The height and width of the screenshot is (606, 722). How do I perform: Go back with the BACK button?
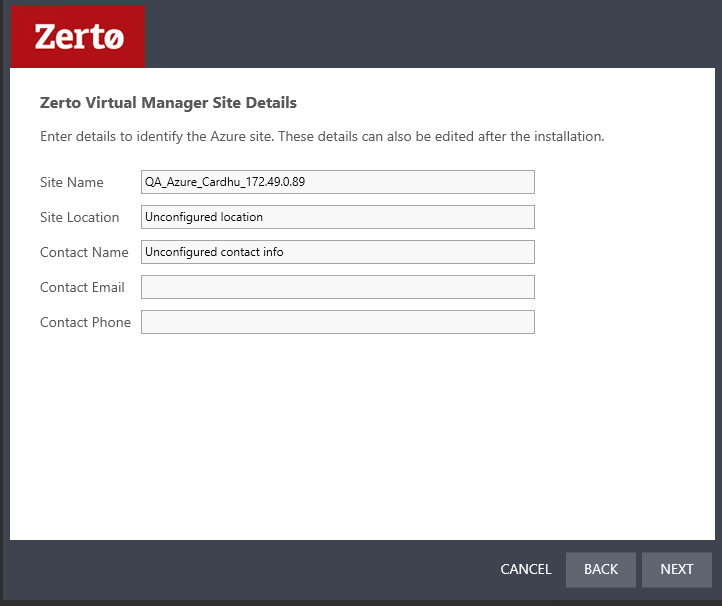(600, 570)
